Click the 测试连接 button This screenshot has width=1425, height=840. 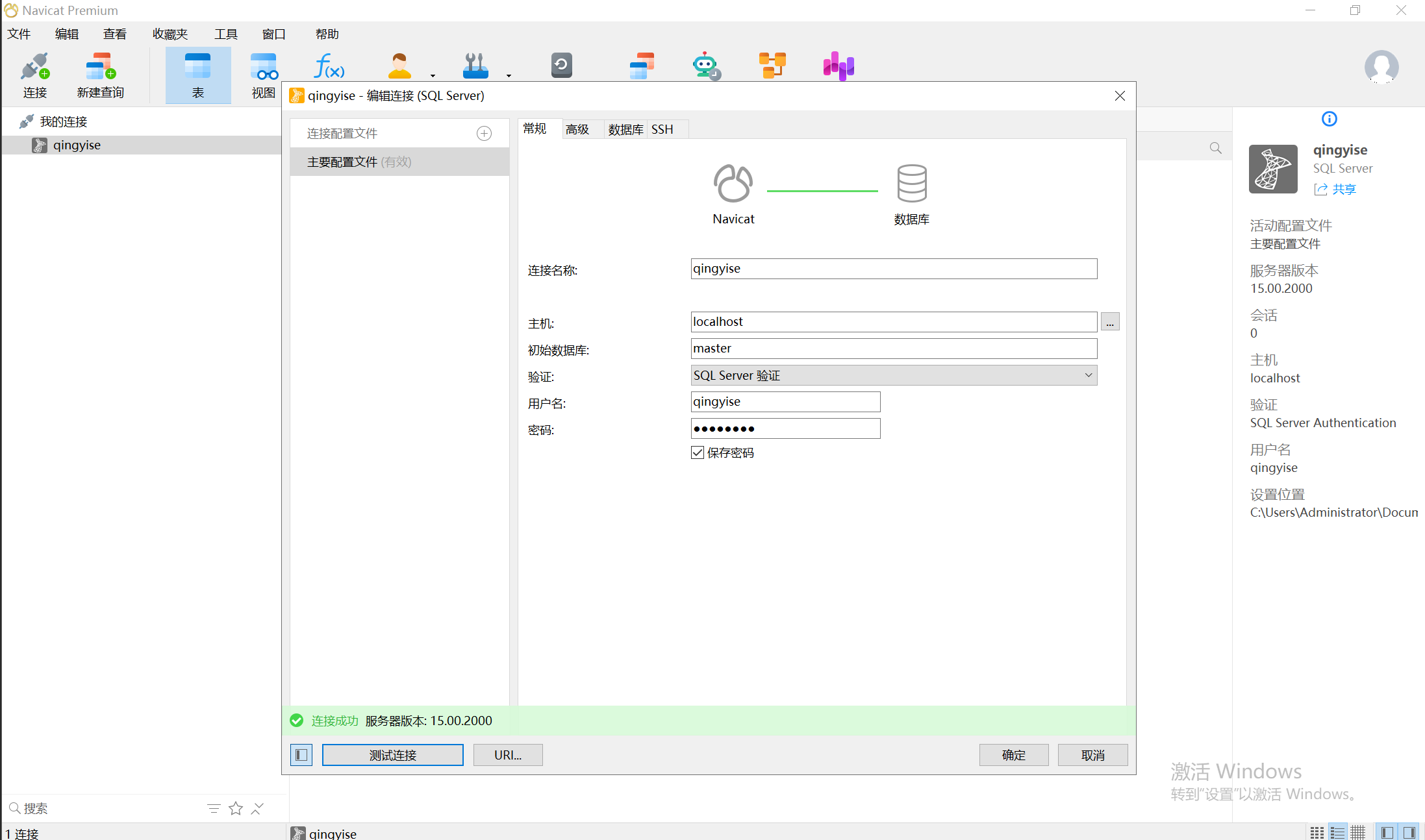[393, 755]
